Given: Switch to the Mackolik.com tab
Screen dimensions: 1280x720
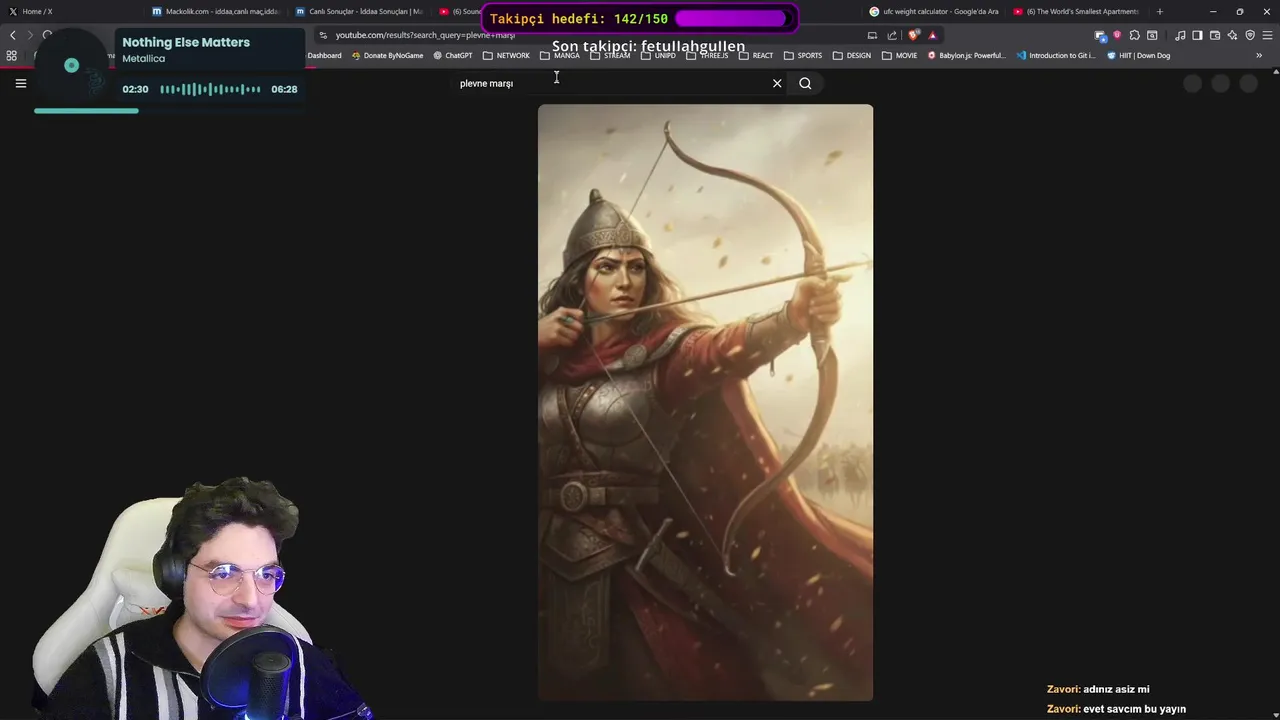Looking at the screenshot, I should coord(215,11).
